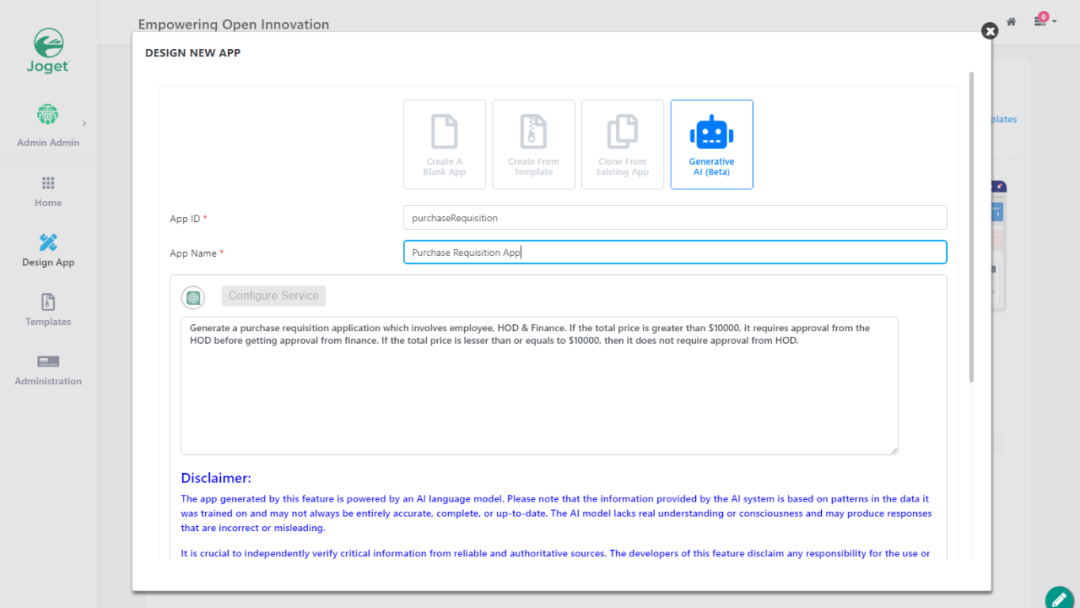Expand the Admin Admin profile chevron
Image resolution: width=1080 pixels, height=608 pixels.
pos(84,124)
